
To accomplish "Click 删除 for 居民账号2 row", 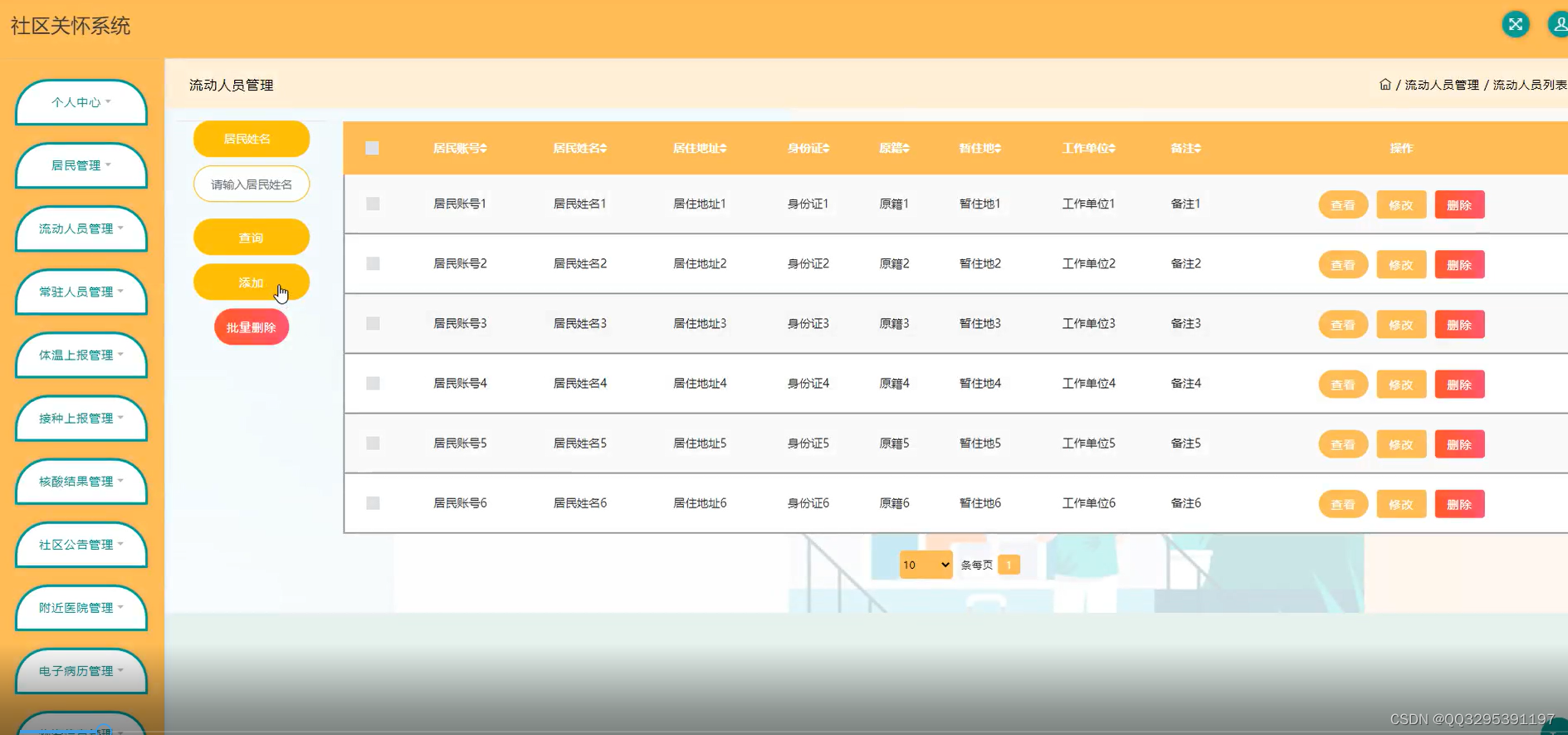I will coord(1459,265).
